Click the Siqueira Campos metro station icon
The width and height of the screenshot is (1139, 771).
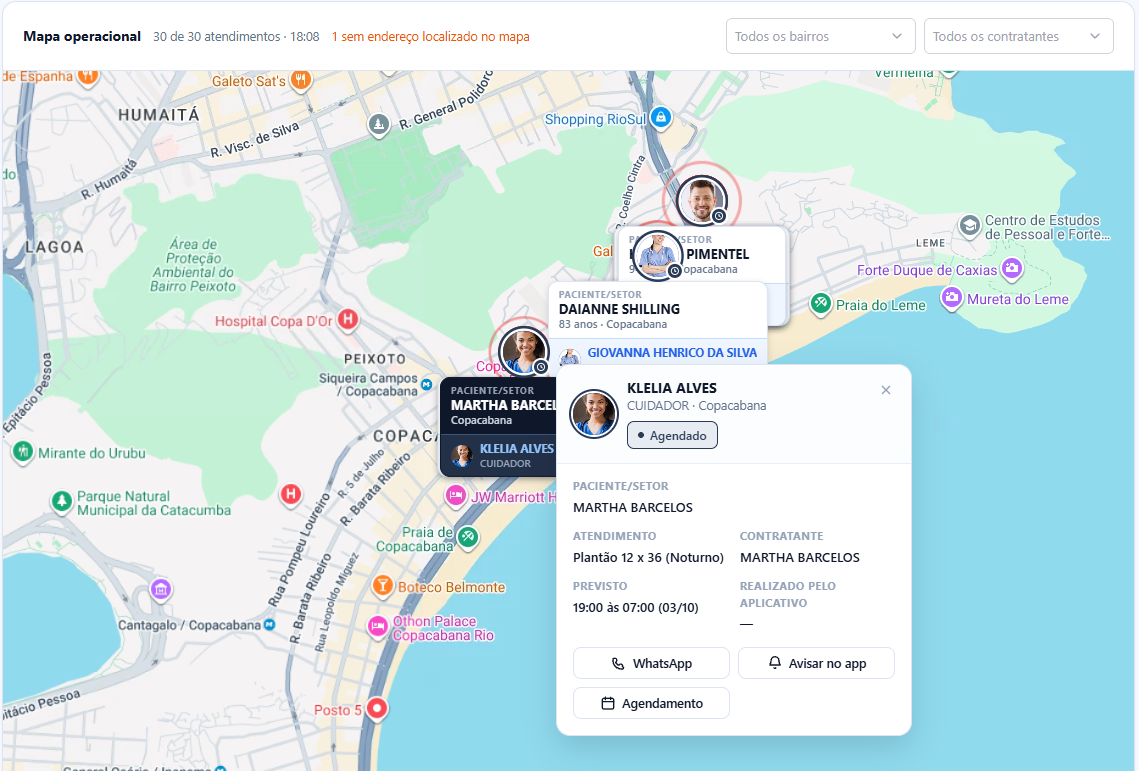click(x=426, y=384)
